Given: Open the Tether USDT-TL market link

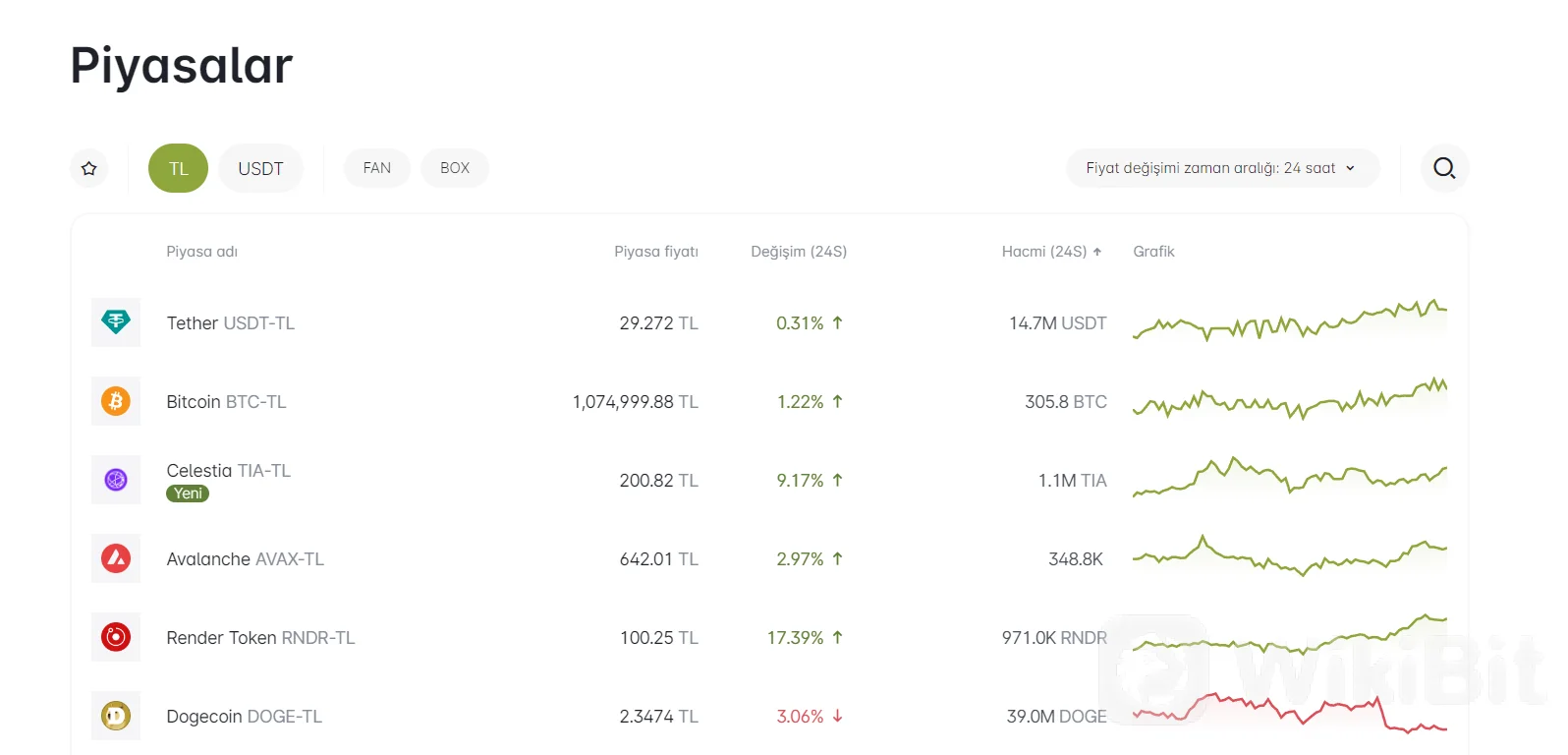Looking at the screenshot, I should coord(231,323).
